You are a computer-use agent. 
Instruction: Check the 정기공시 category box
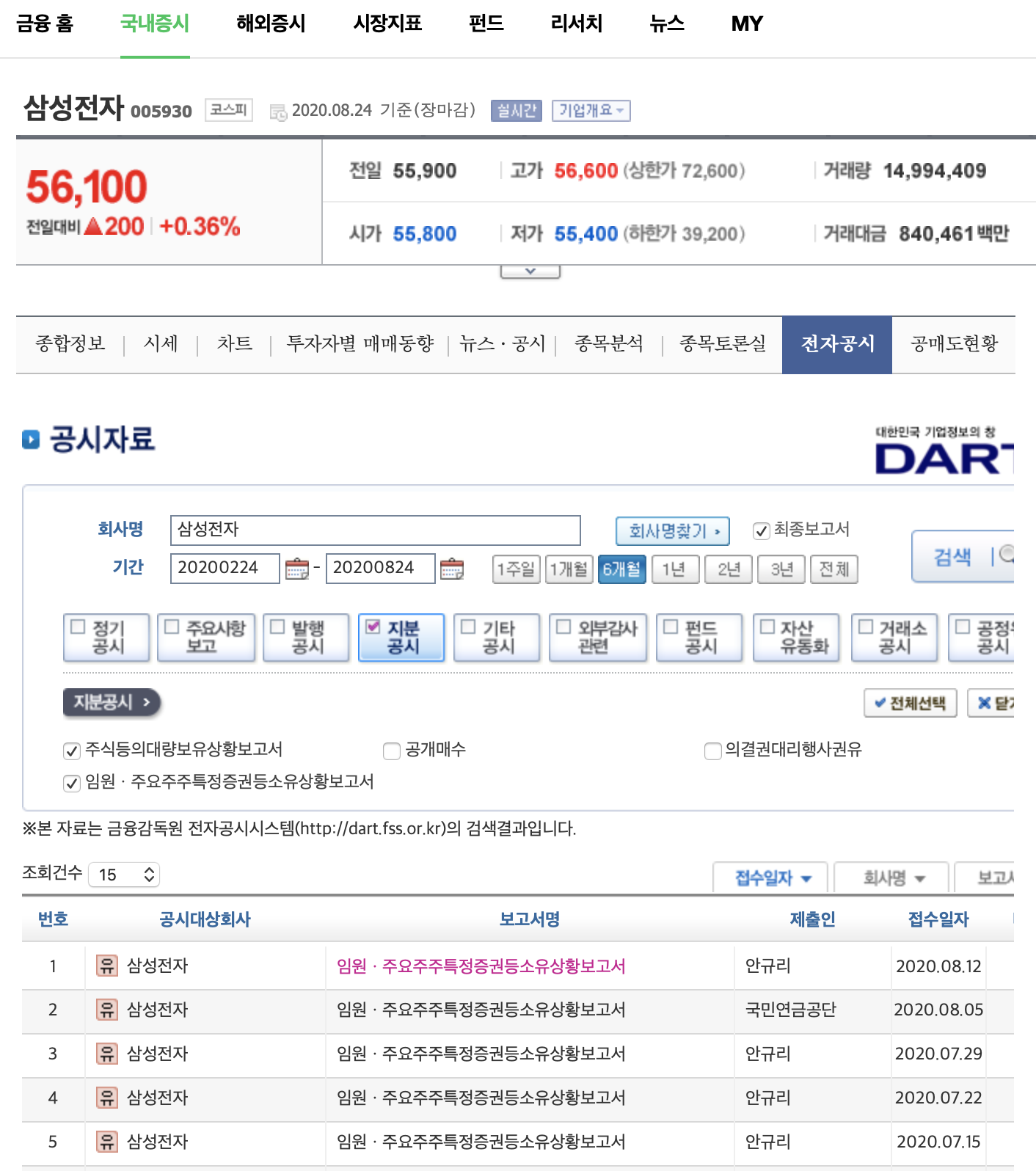tap(78, 627)
